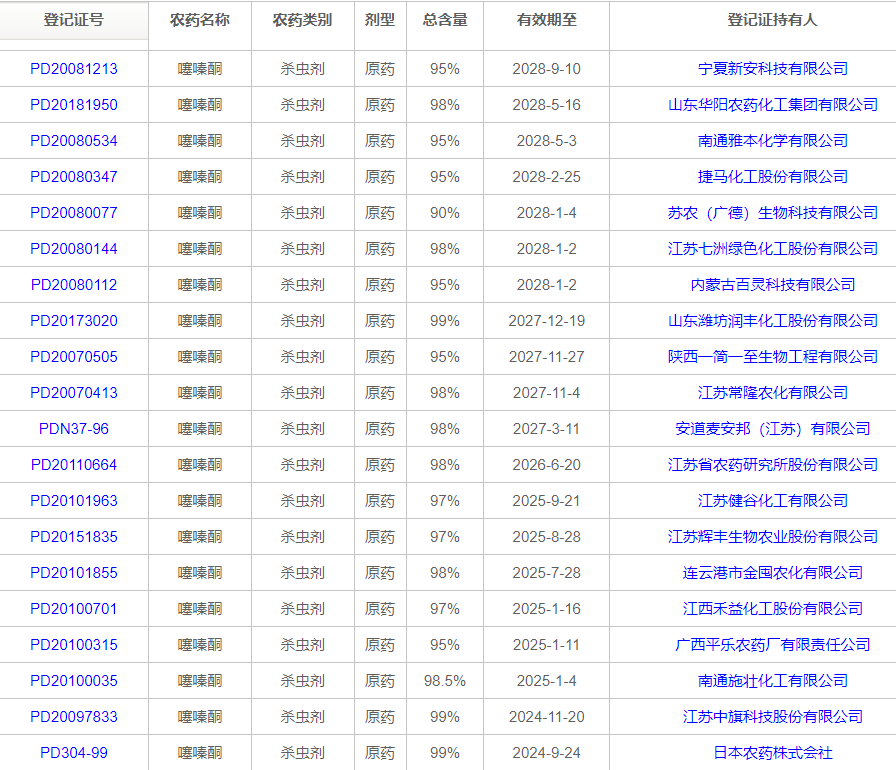Viewport: 896px width, 770px height.
Task: Select expiry date 2026-6-20 cell
Action: pyautogui.click(x=546, y=465)
